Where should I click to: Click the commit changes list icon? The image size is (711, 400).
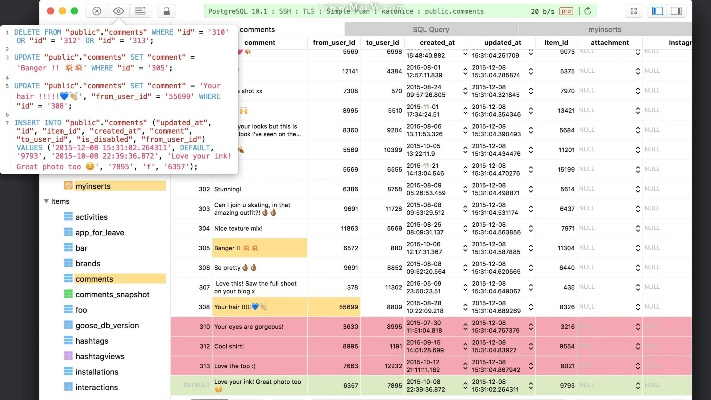(141, 10)
